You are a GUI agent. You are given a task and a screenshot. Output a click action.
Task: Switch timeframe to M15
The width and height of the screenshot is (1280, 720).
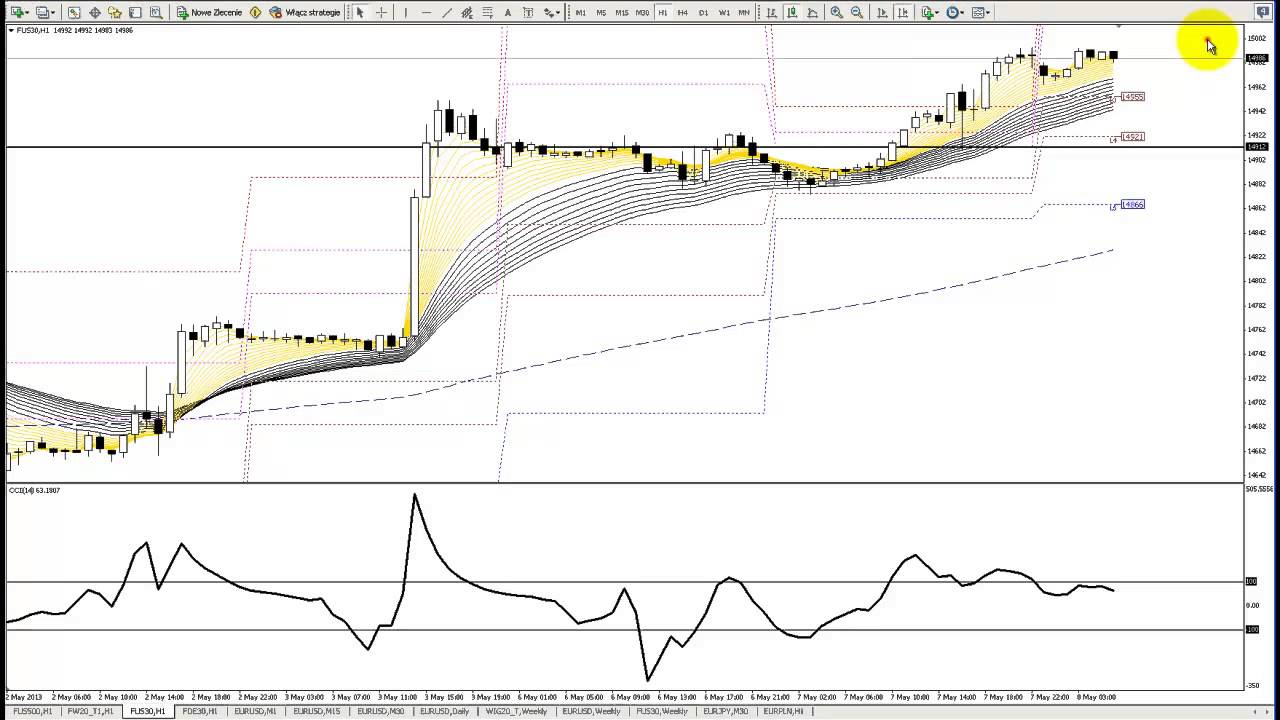(622, 12)
